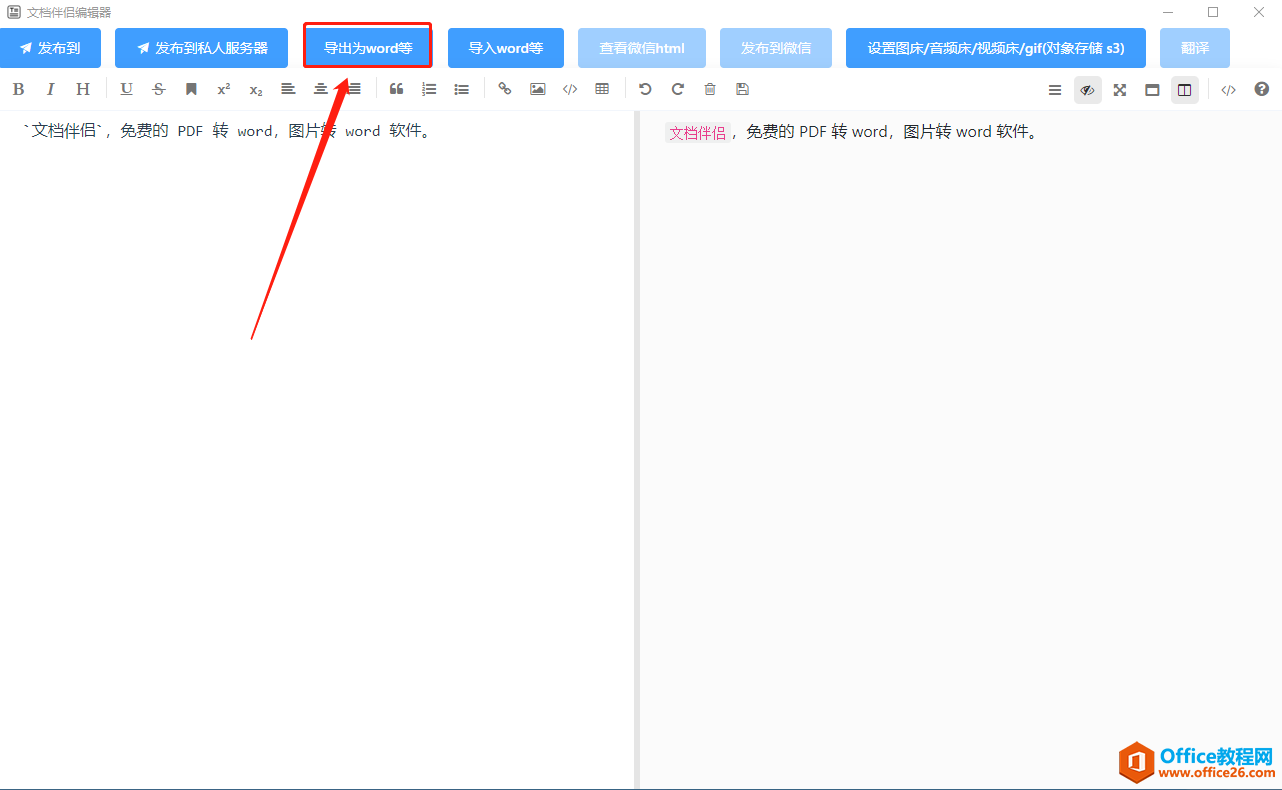Click the 发布到 button
The height and width of the screenshot is (790, 1282).
point(50,48)
